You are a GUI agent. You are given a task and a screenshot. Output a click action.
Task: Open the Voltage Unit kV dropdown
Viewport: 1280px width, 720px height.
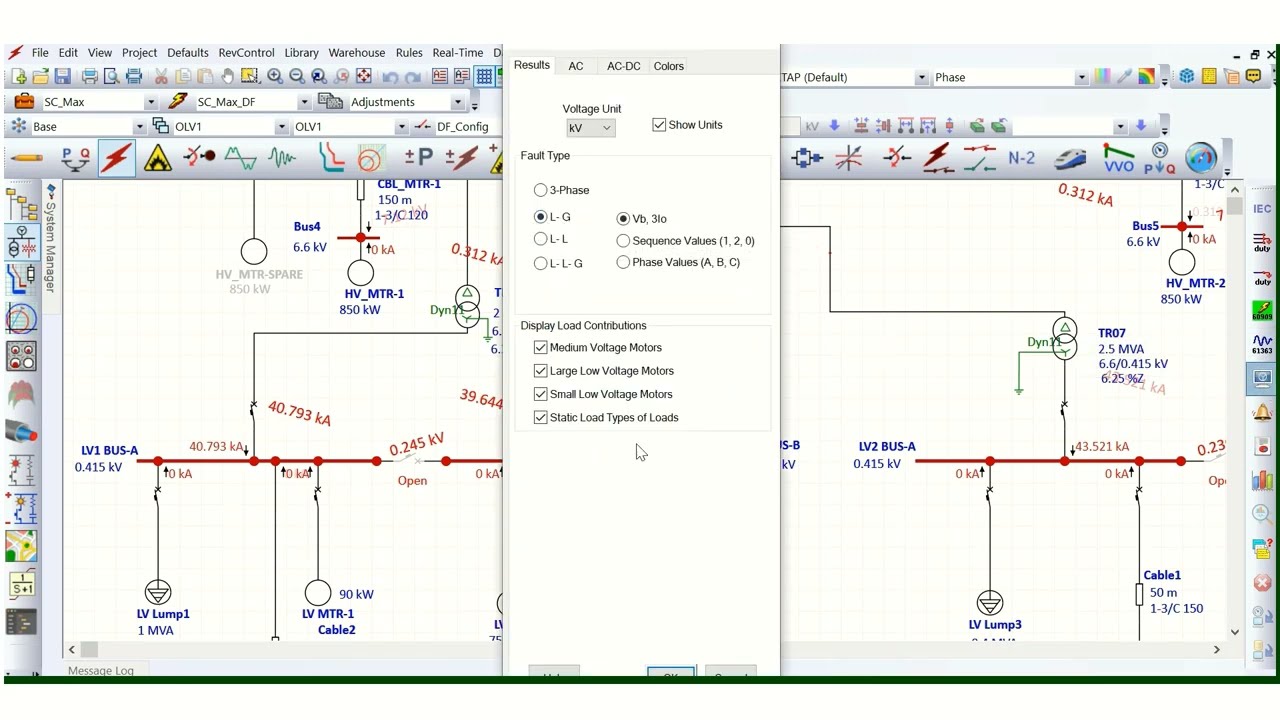coord(590,128)
